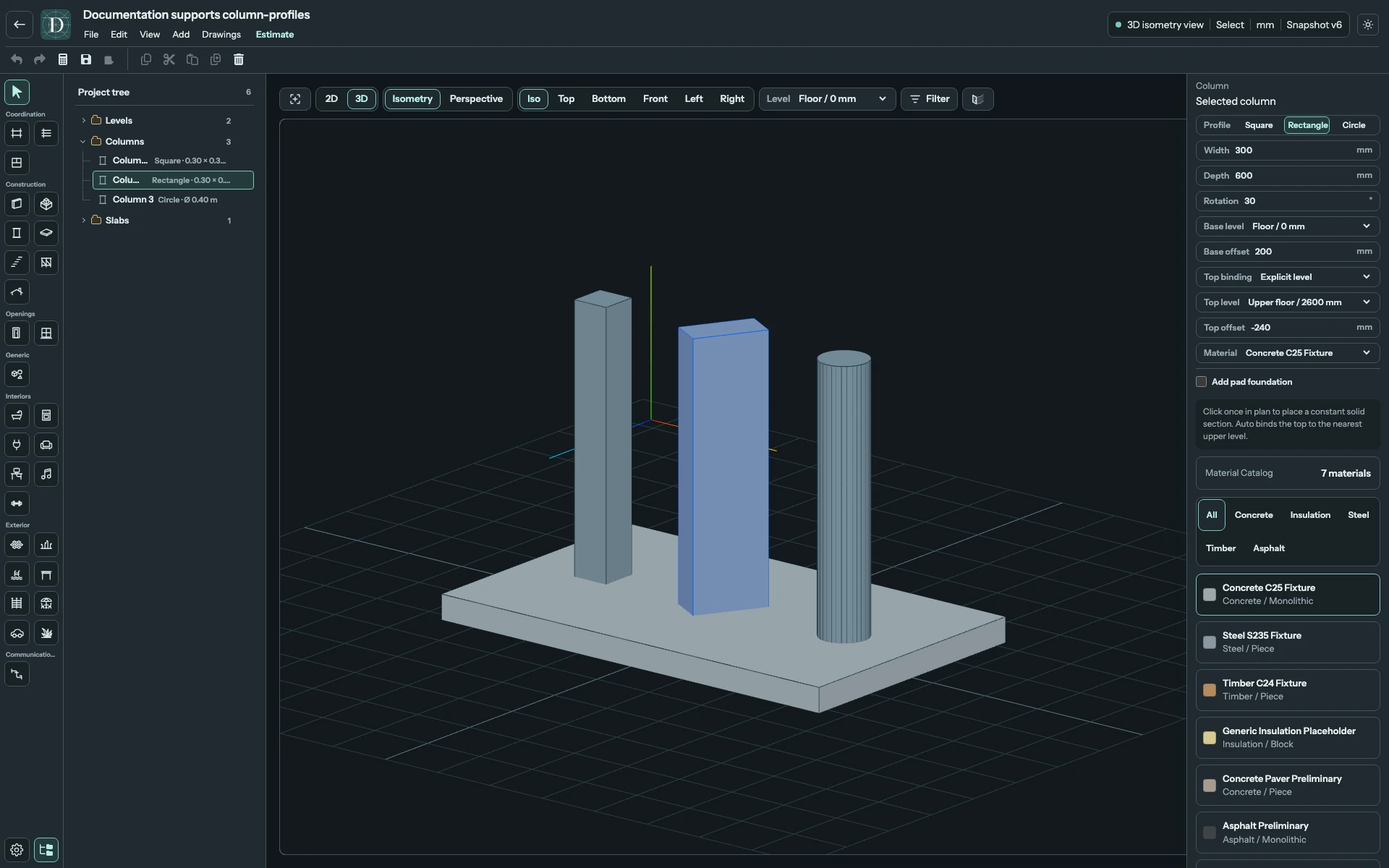
Task: Open the Level Floor / 0 mm dropdown
Action: click(828, 99)
